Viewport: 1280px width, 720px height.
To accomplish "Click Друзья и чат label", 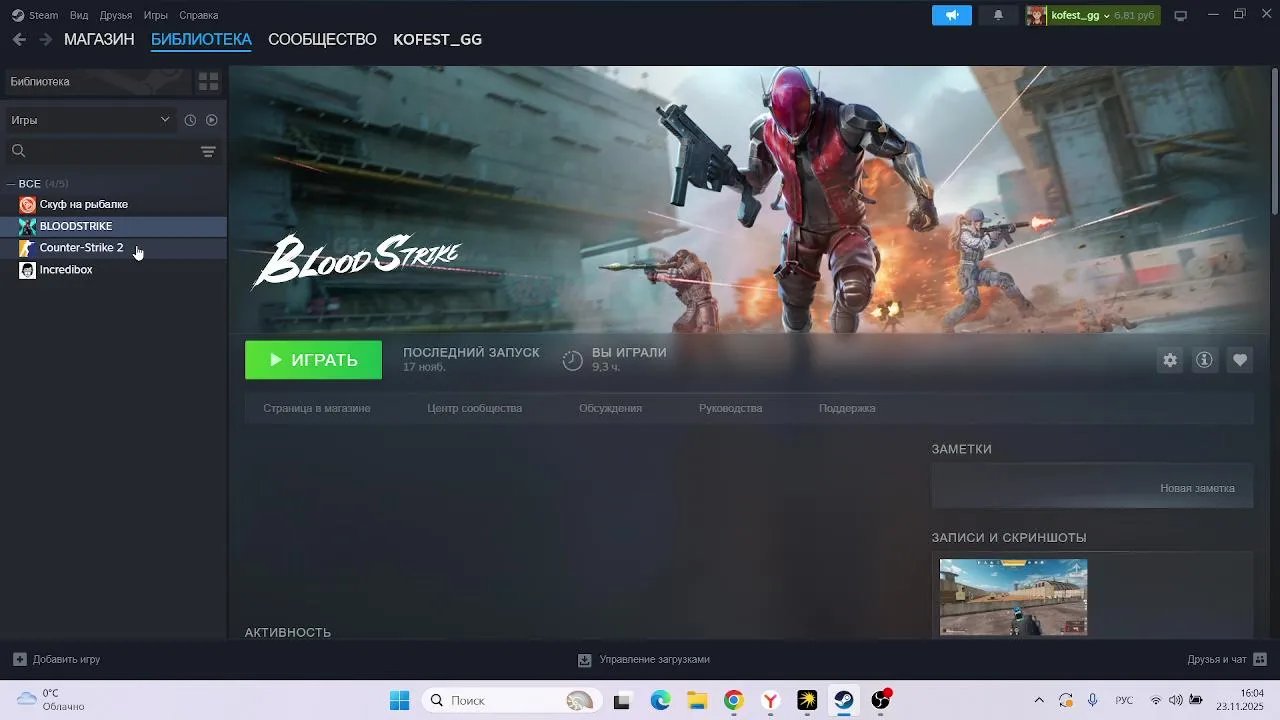I will coord(1217,659).
